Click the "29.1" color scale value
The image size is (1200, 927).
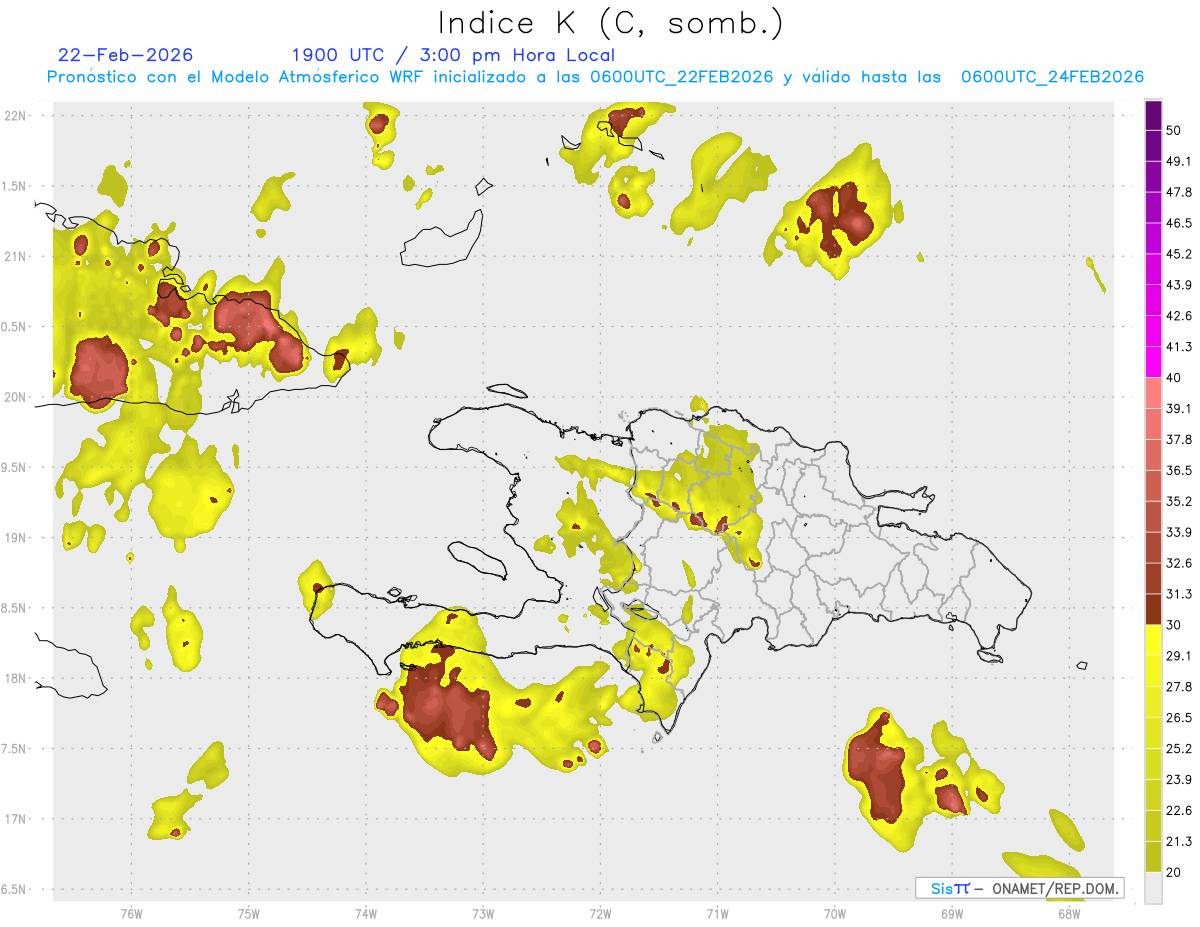pyautogui.click(x=1179, y=656)
